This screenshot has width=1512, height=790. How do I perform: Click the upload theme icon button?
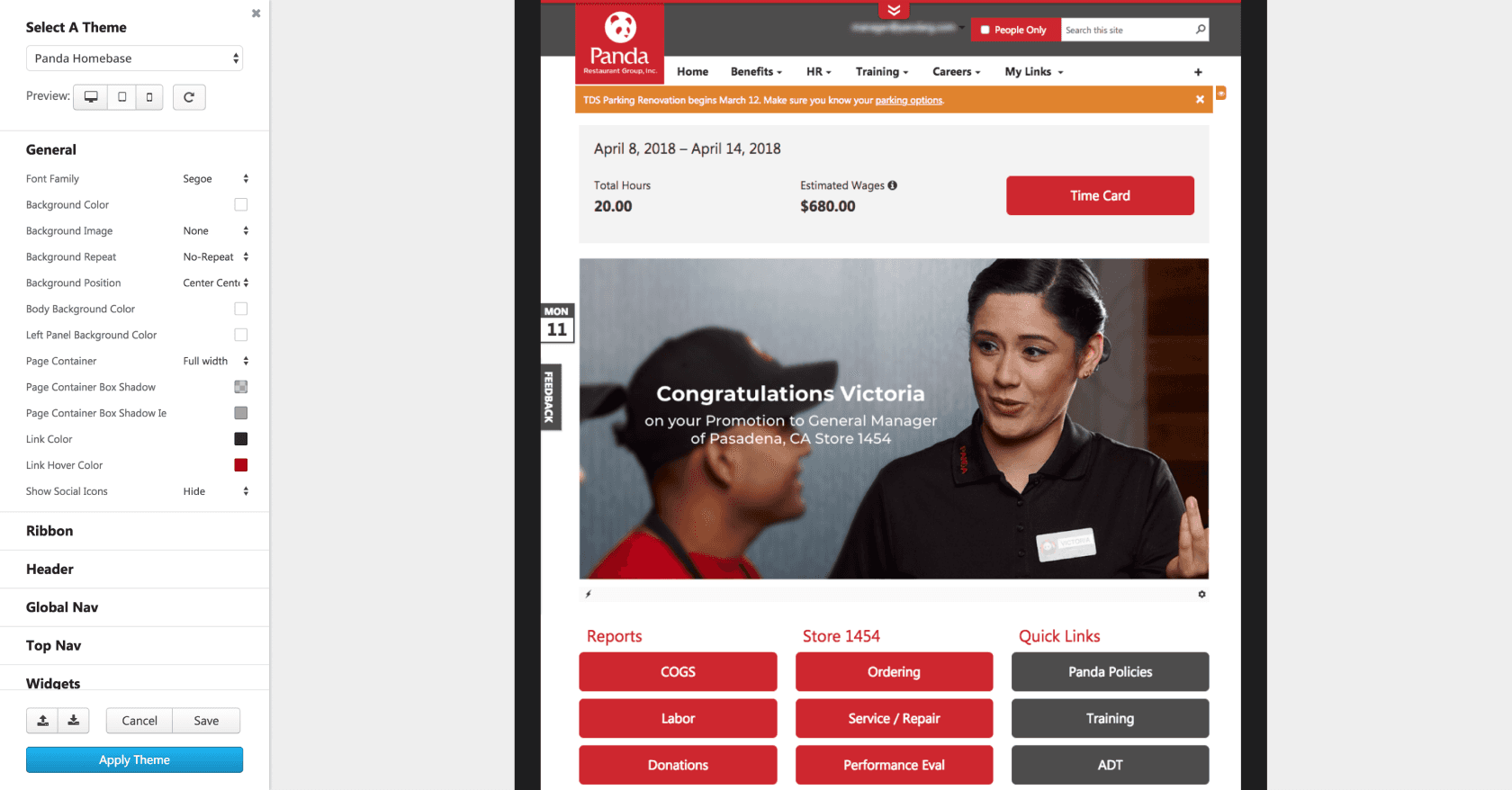42,721
